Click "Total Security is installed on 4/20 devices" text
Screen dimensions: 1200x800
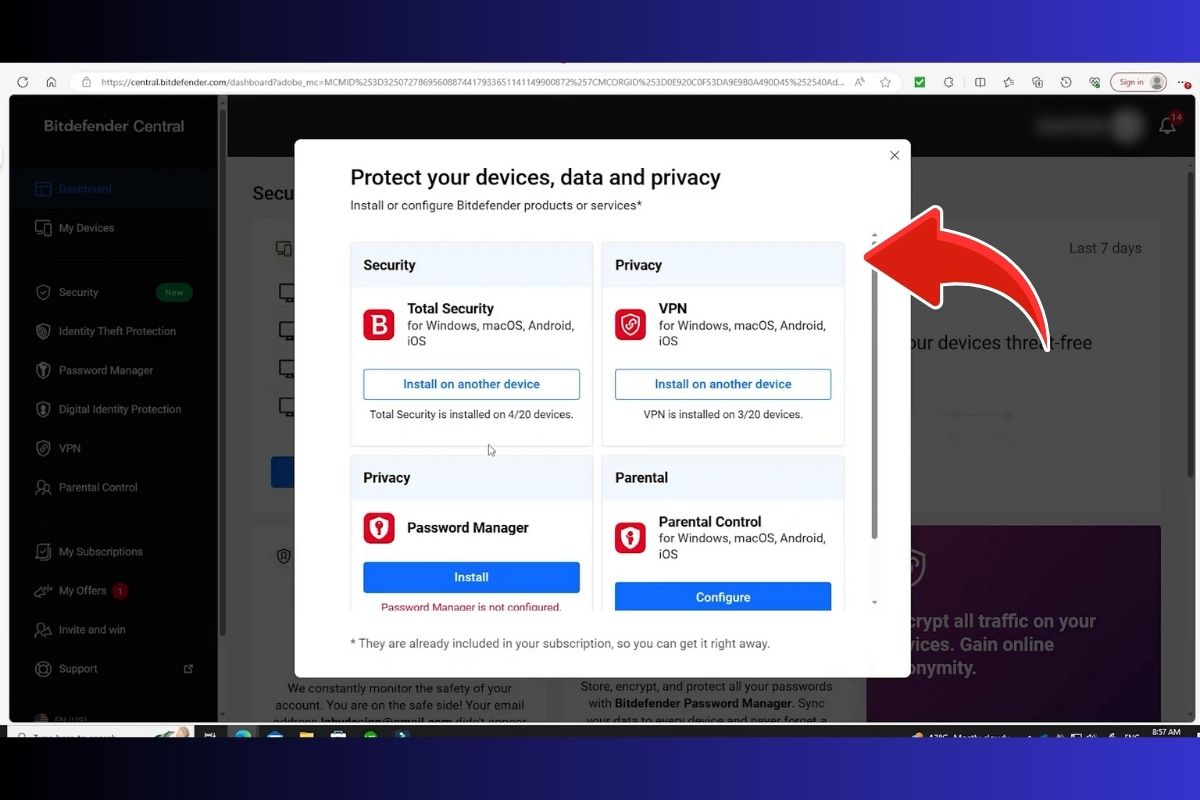point(471,414)
